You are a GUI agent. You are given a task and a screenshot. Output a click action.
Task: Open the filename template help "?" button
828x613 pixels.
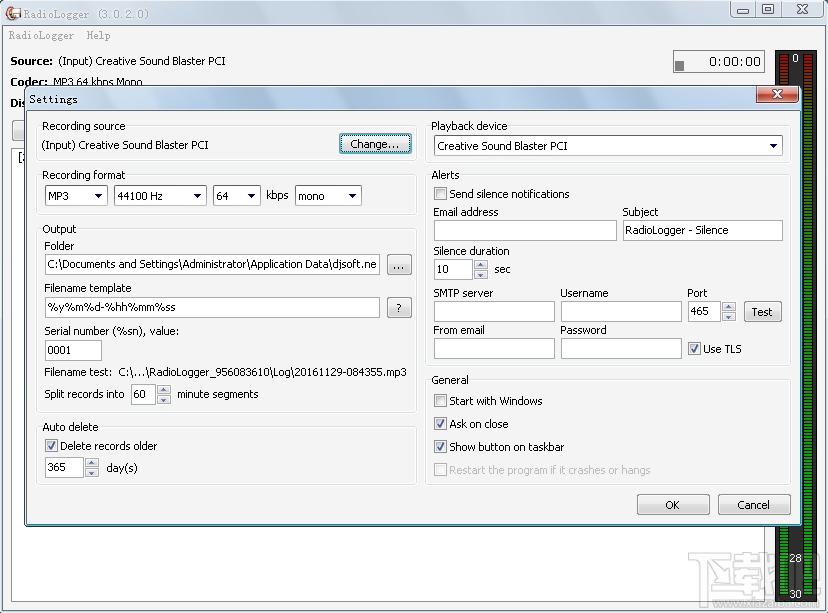[x=399, y=308]
